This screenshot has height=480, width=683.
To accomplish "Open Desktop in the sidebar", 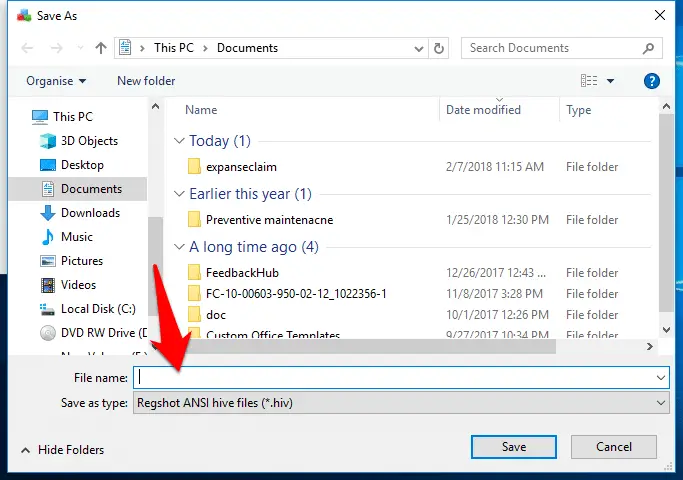I will (72, 165).
